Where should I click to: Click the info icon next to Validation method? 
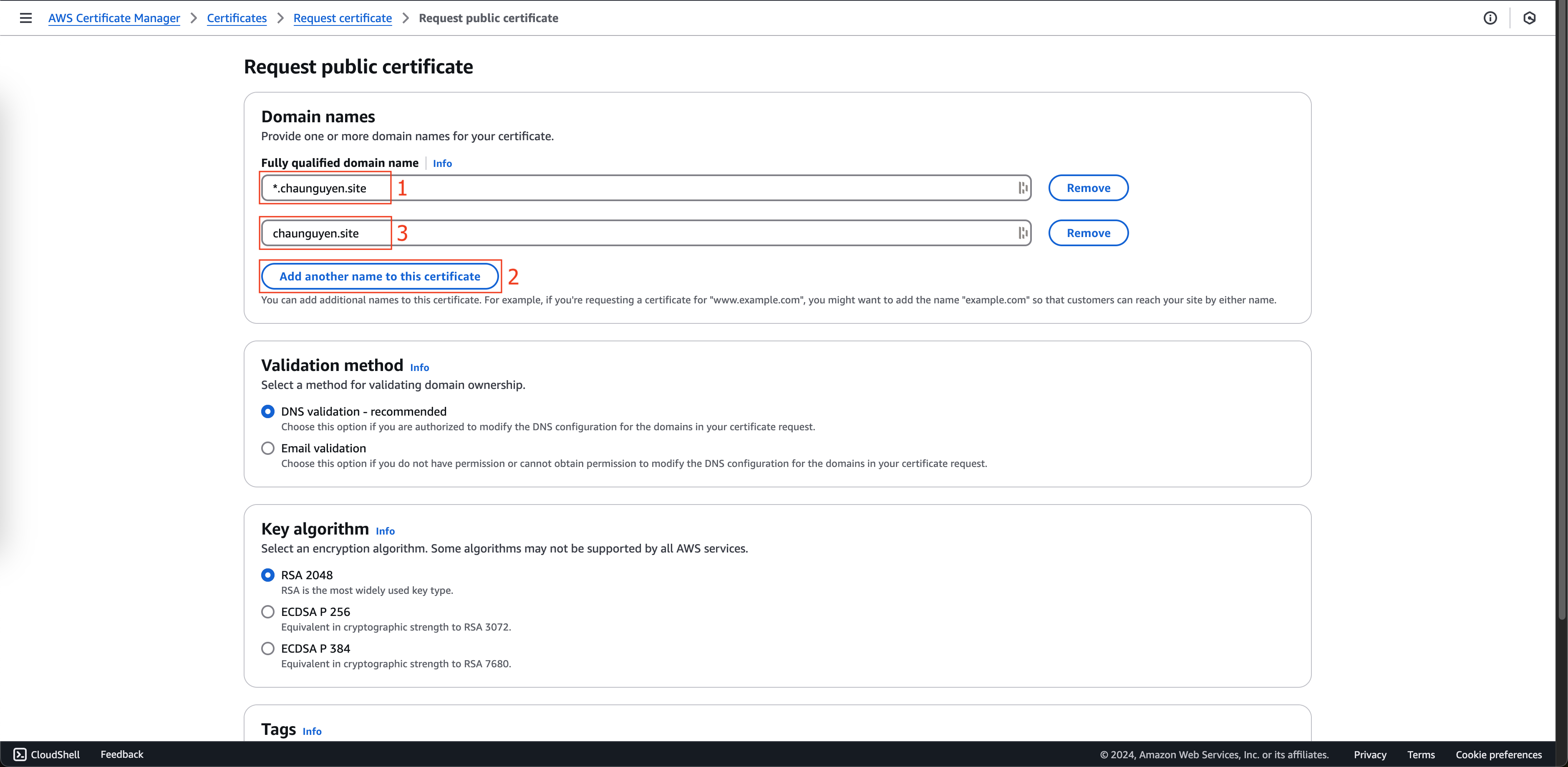[419, 366]
